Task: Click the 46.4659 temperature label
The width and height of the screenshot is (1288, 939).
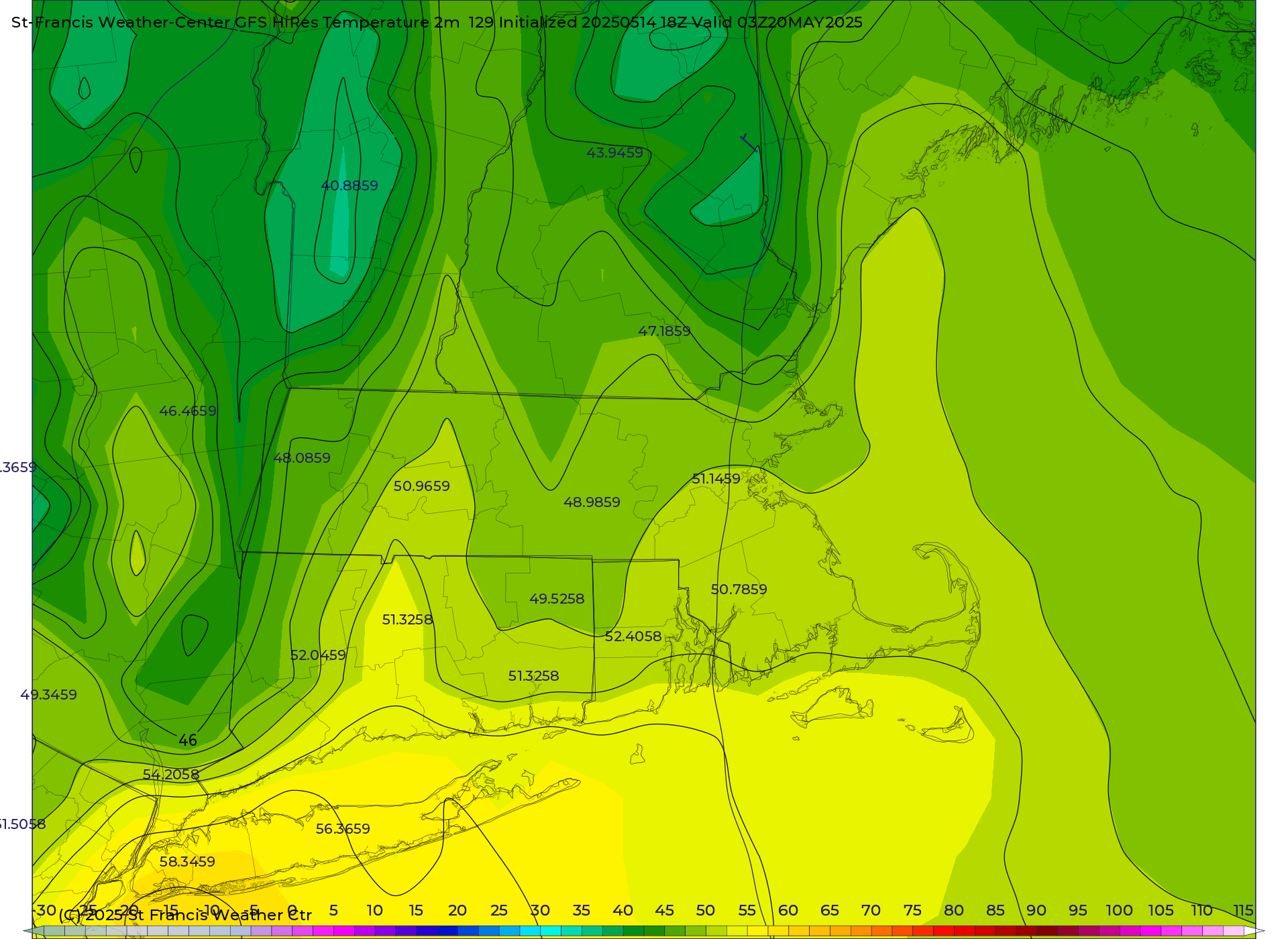Action: point(188,411)
